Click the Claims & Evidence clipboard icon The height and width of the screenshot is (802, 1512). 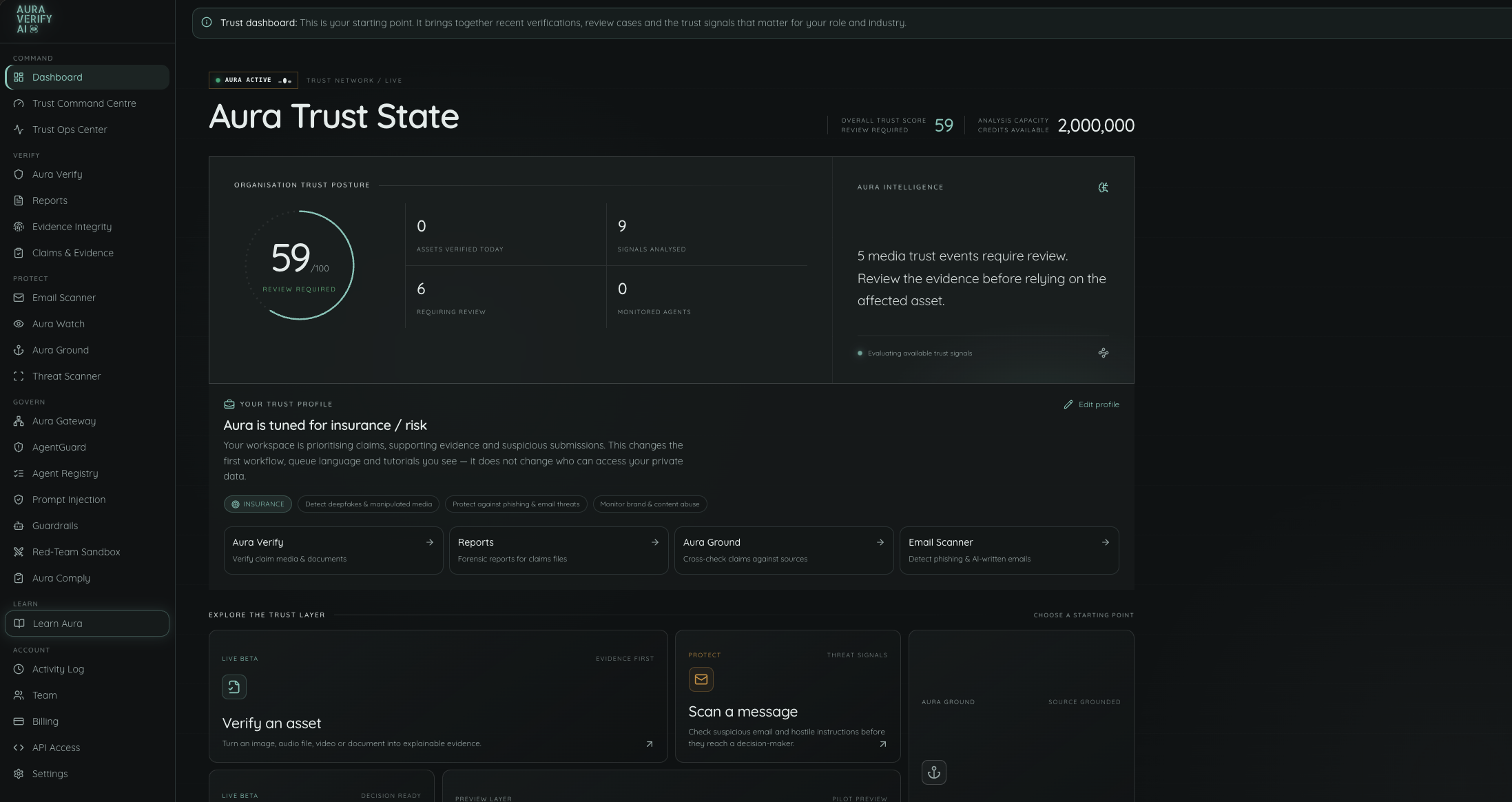click(x=19, y=253)
